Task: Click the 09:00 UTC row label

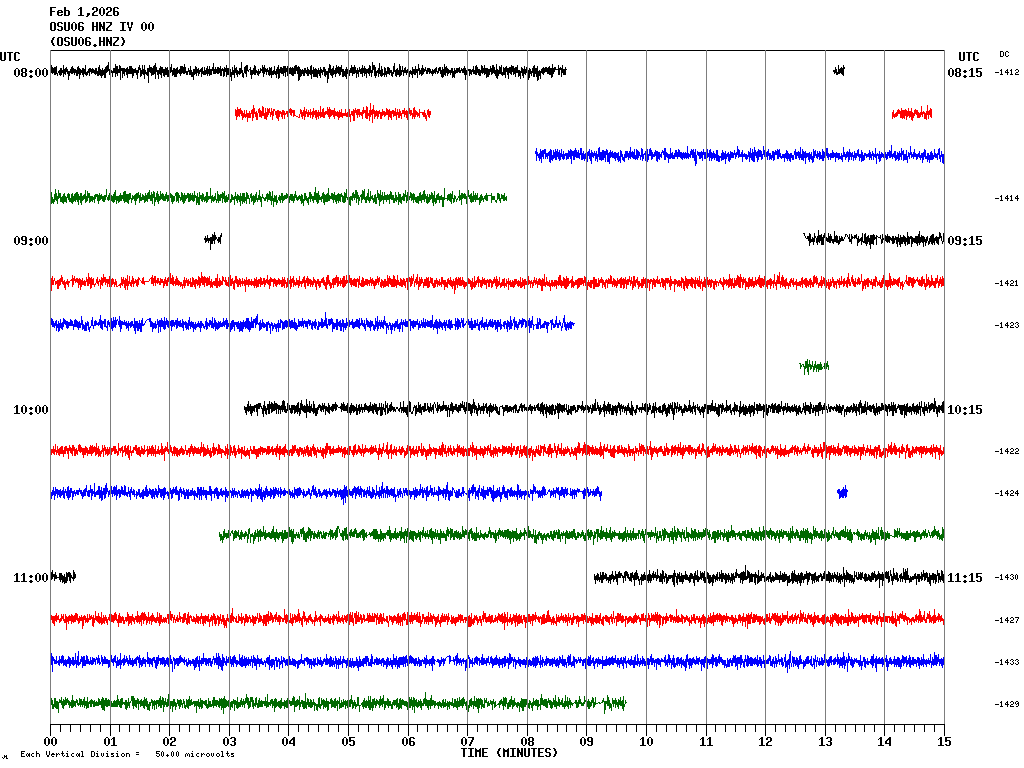Action: point(29,241)
